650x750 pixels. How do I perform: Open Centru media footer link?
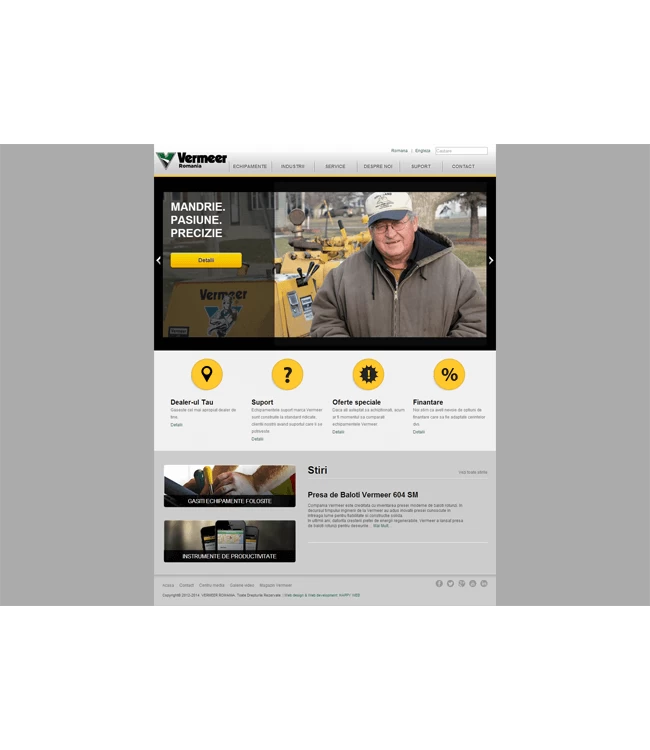(211, 585)
